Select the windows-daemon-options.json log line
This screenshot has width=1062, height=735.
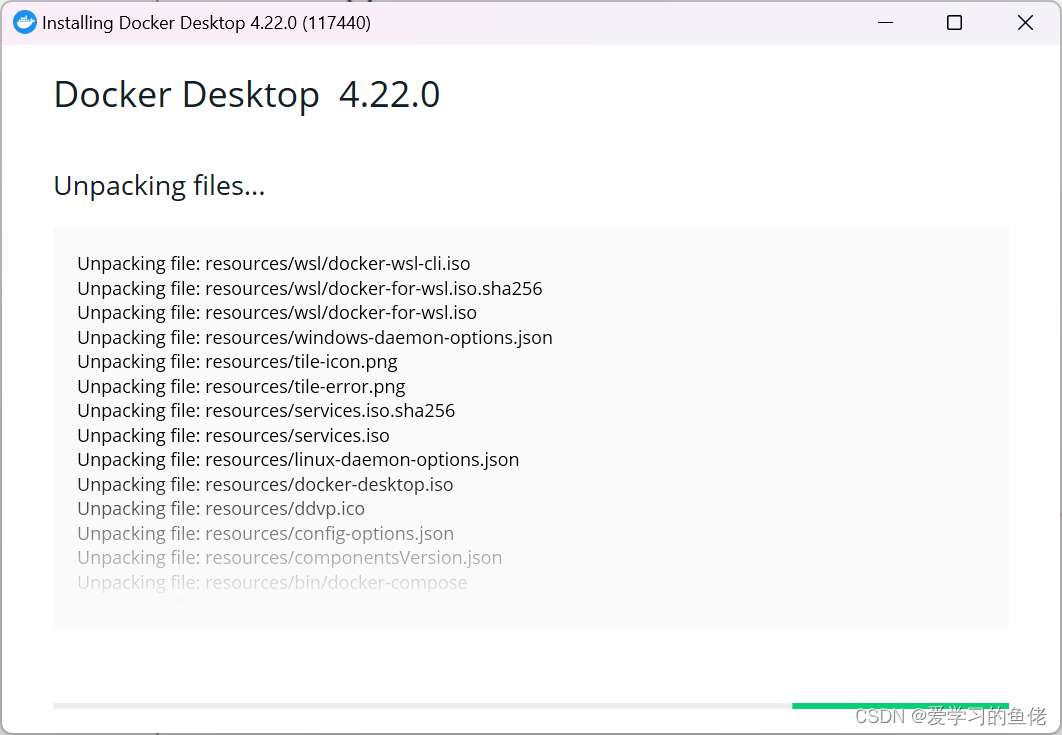315,337
